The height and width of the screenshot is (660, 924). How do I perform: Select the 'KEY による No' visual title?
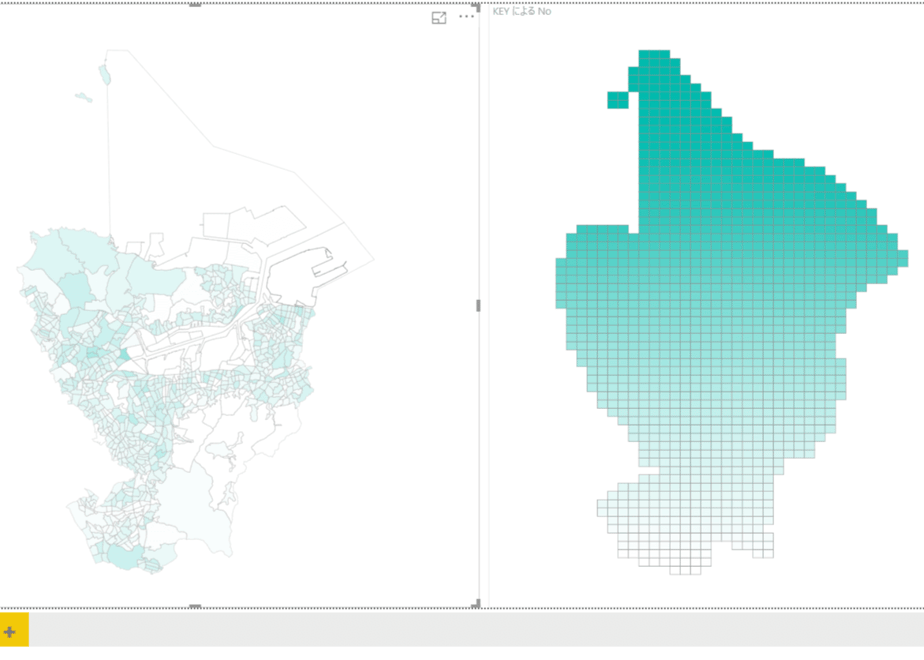pyautogui.click(x=522, y=11)
